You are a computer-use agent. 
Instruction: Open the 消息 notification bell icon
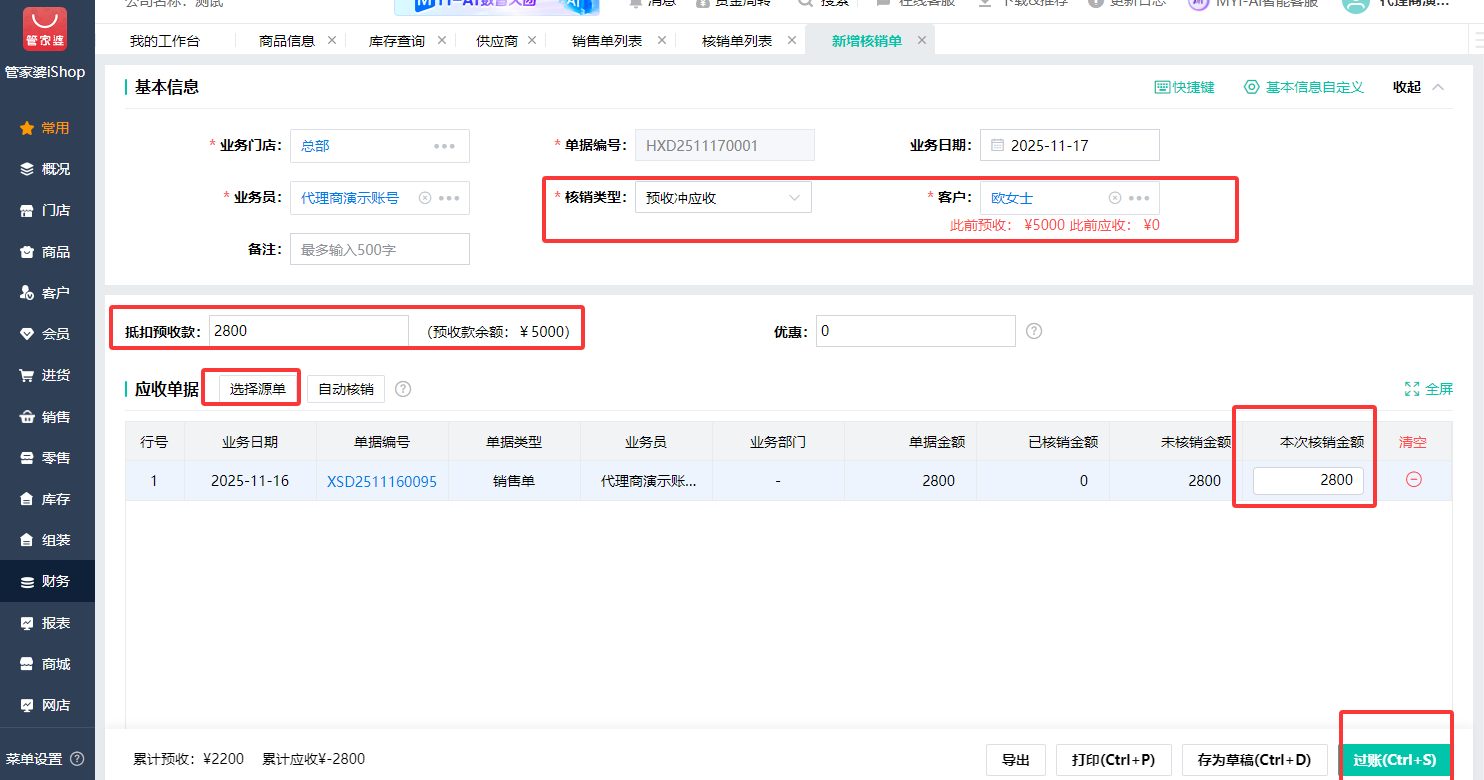pyautogui.click(x=634, y=5)
